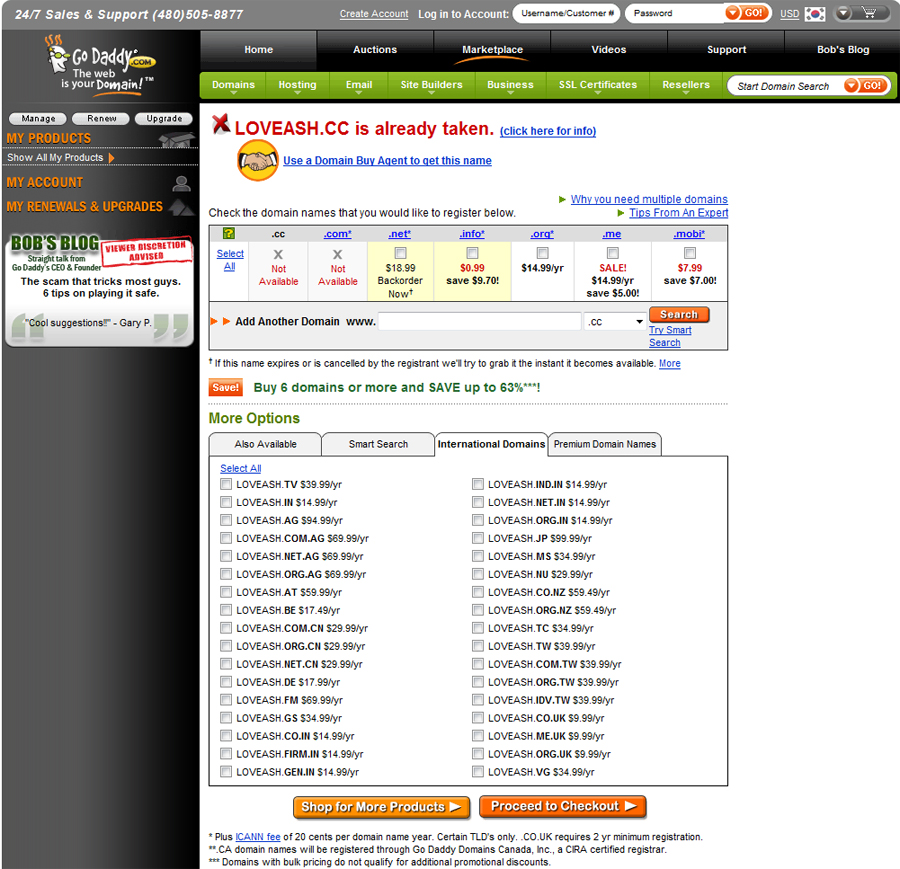The width and height of the screenshot is (900, 869).
Task: Expand the Business navigation menu
Action: (x=510, y=85)
